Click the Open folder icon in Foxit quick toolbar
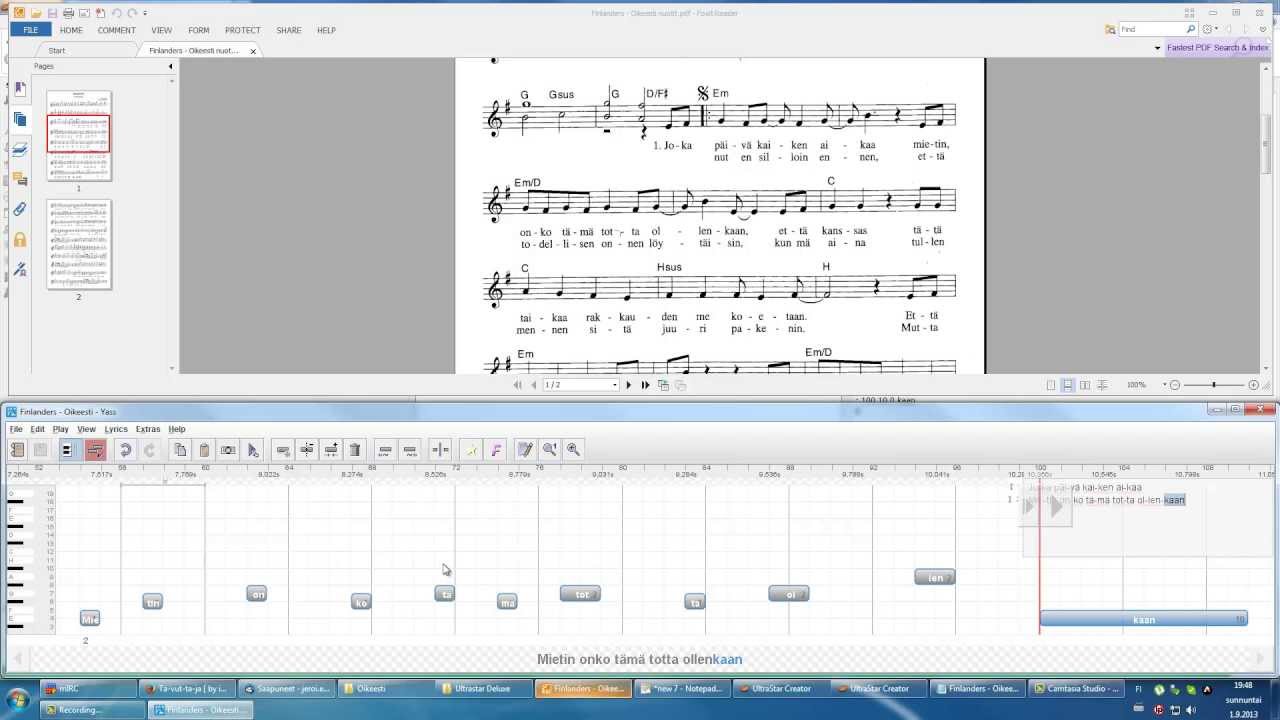Screen dimensions: 1280x720 tap(36, 13)
